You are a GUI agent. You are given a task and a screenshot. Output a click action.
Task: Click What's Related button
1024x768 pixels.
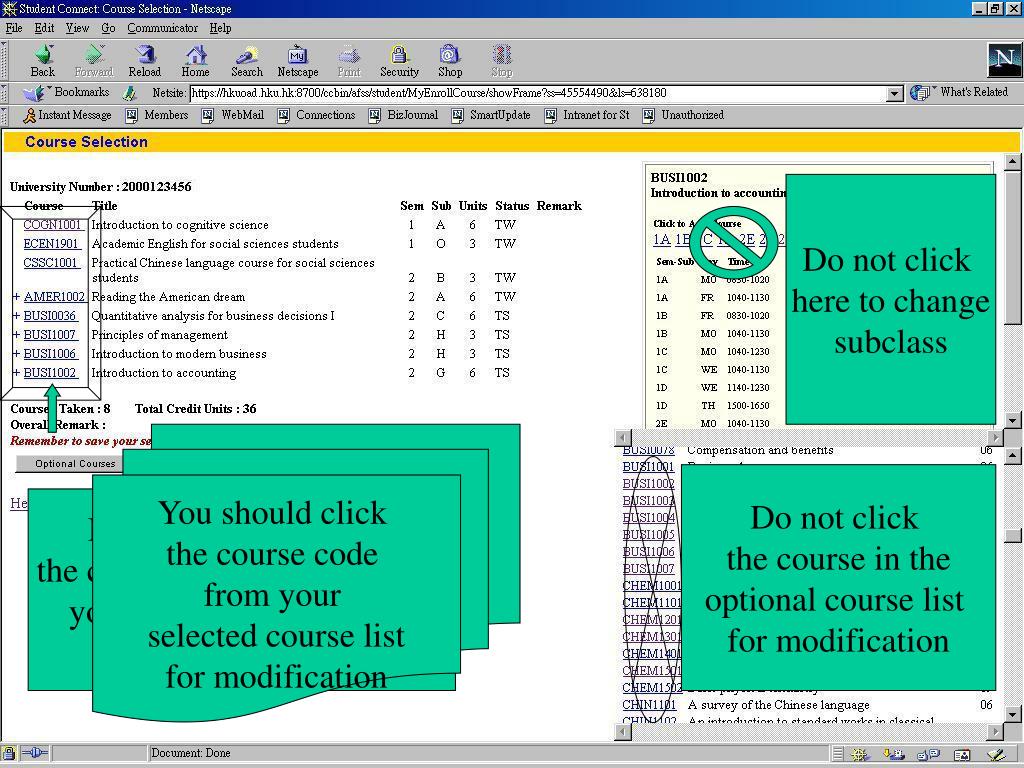959,93
